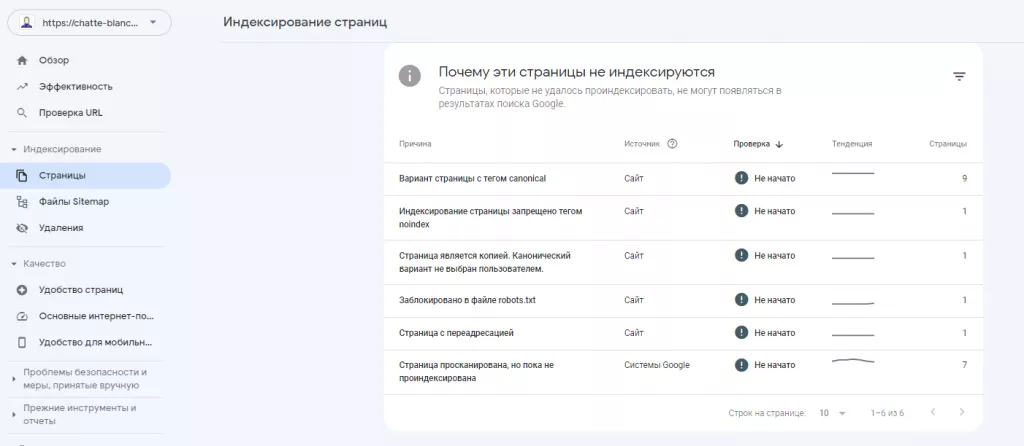
Task: Click the info icon beside the heading
Action: tap(409, 75)
